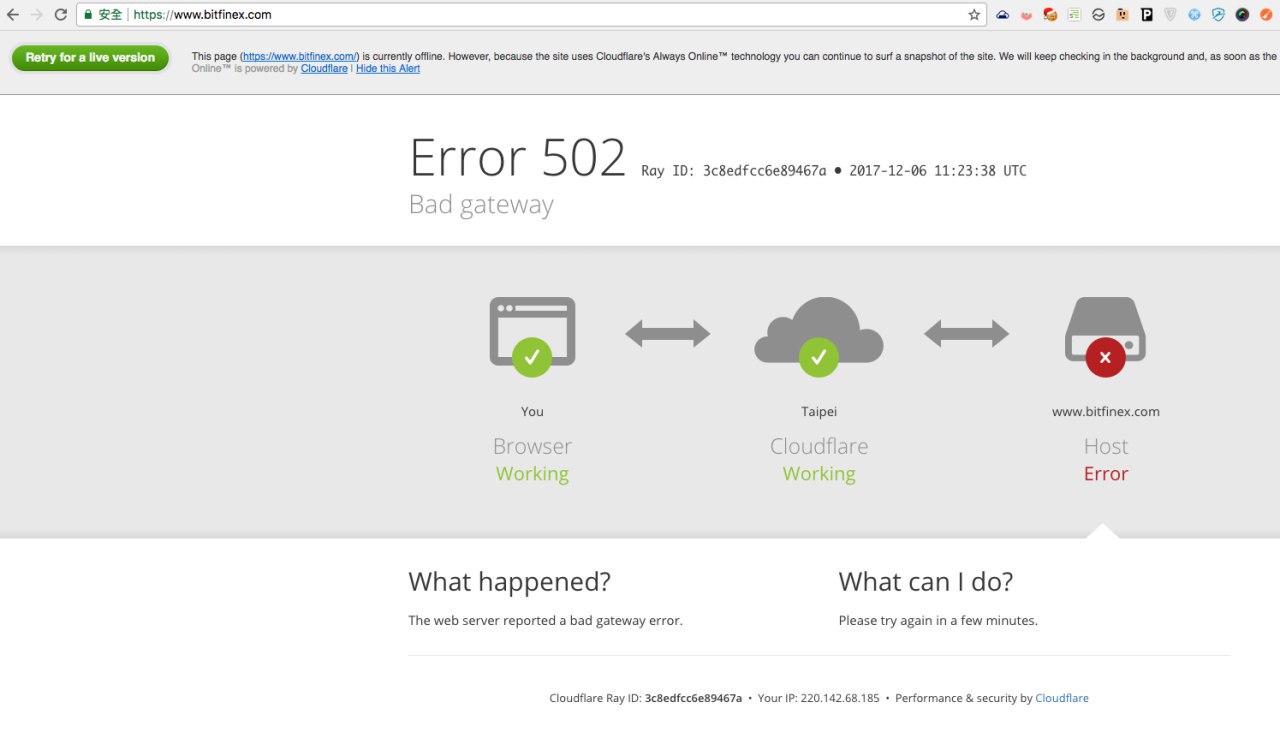Click the Hide this Alert link
Screen dimensions: 1280x732
(388, 69)
